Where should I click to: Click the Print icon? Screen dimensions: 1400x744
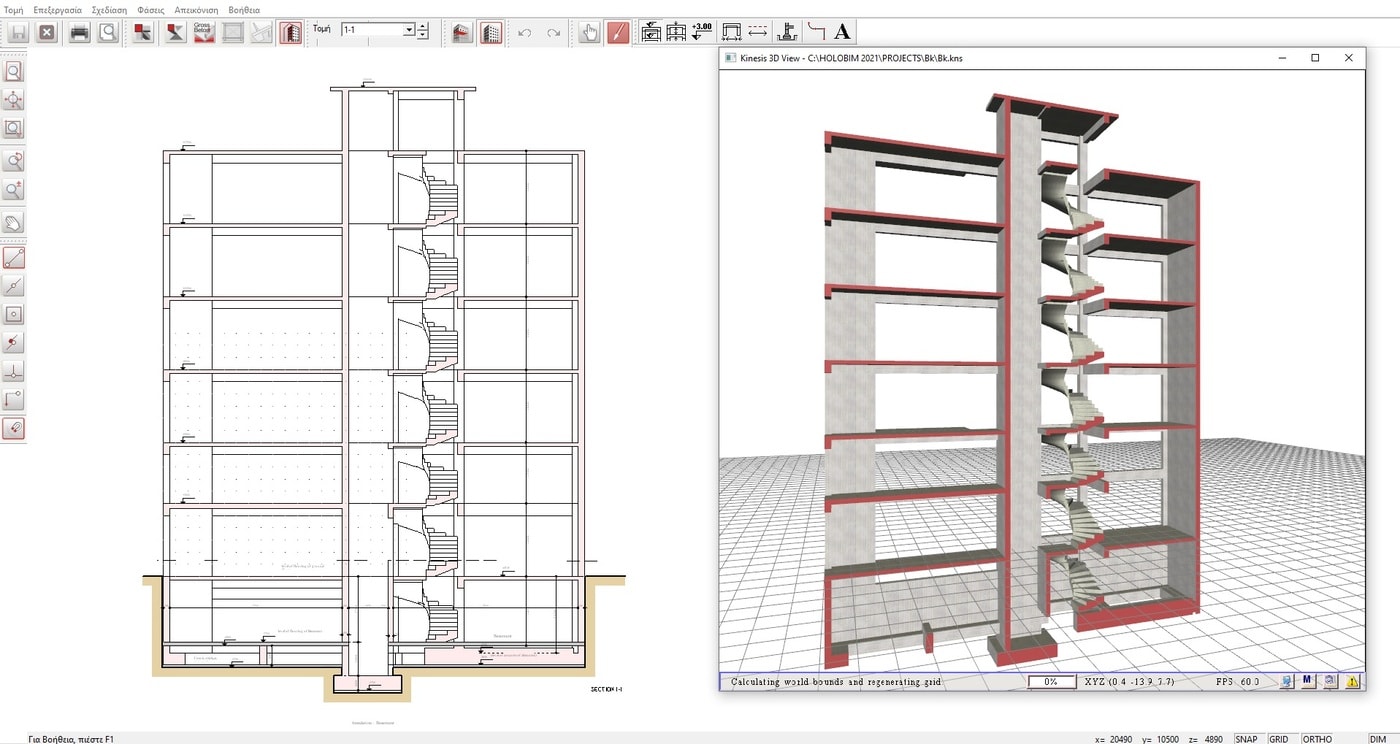80,32
